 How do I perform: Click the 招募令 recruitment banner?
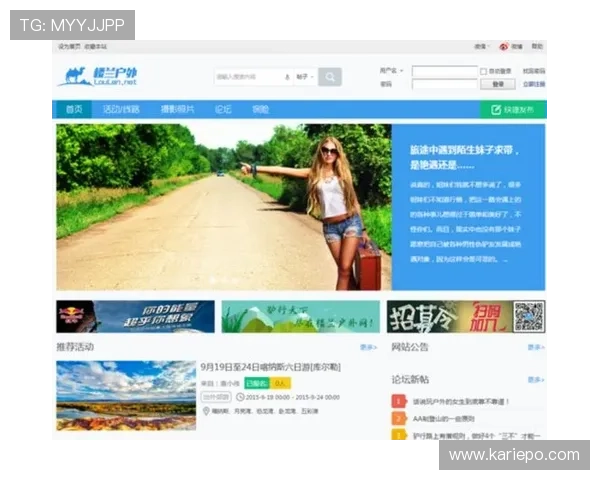pos(466,317)
